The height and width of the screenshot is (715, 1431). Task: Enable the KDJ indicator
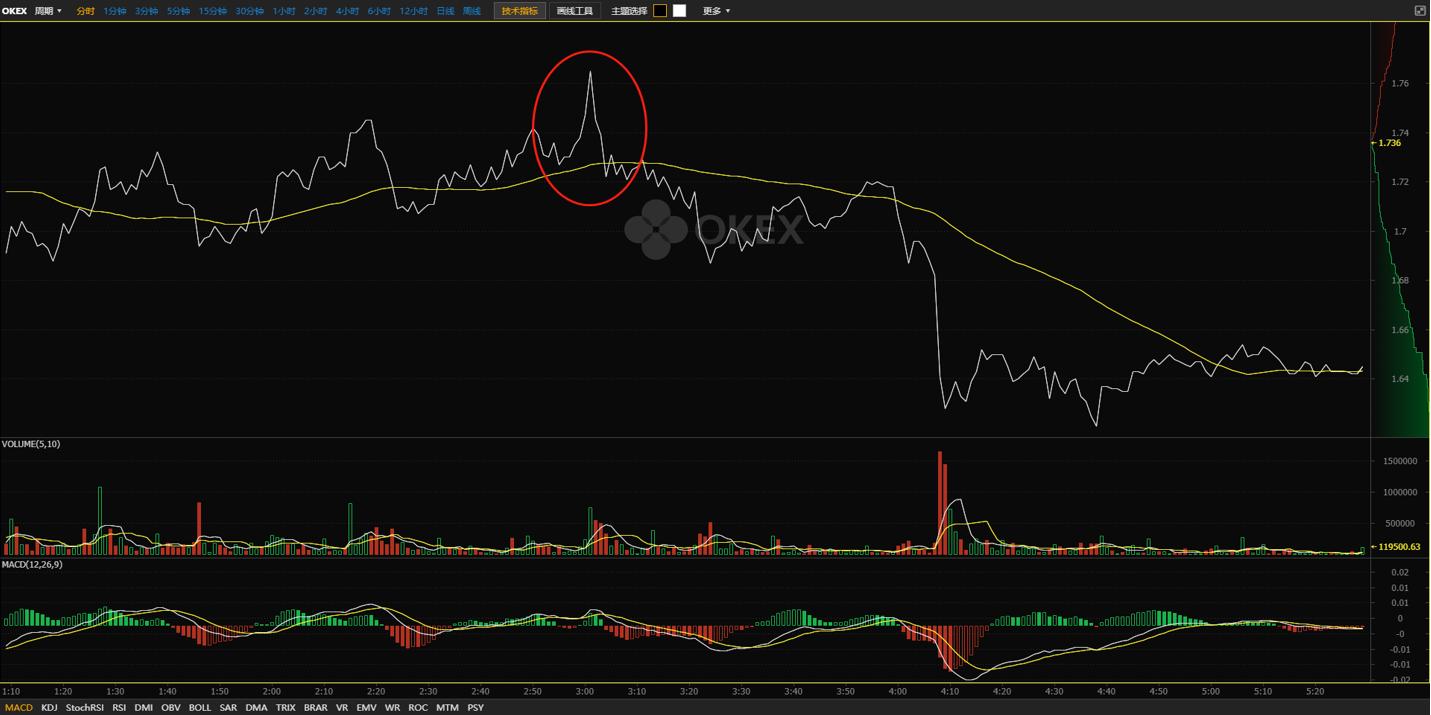[49, 707]
